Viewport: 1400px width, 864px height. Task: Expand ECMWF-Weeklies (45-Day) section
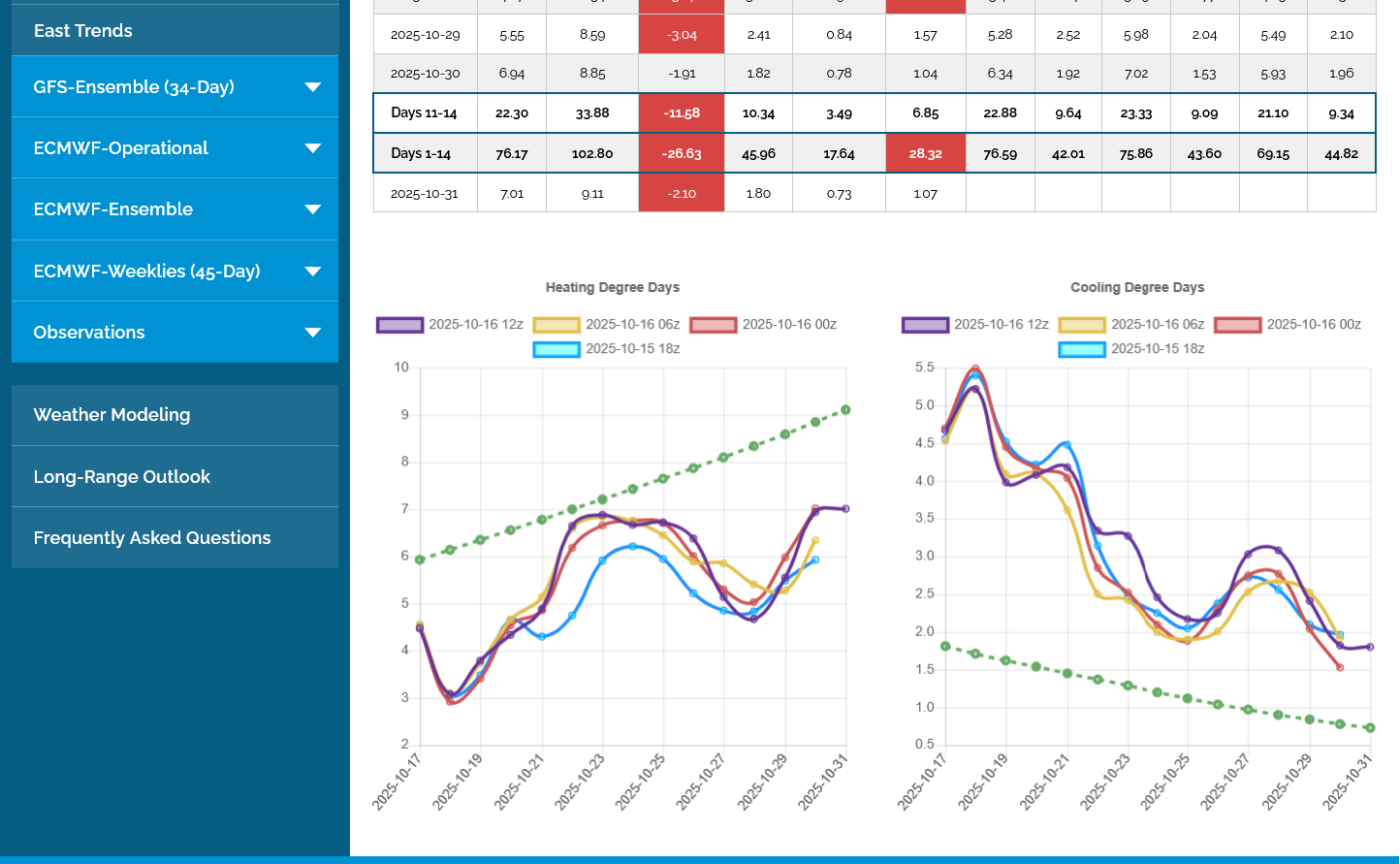pyautogui.click(x=312, y=272)
